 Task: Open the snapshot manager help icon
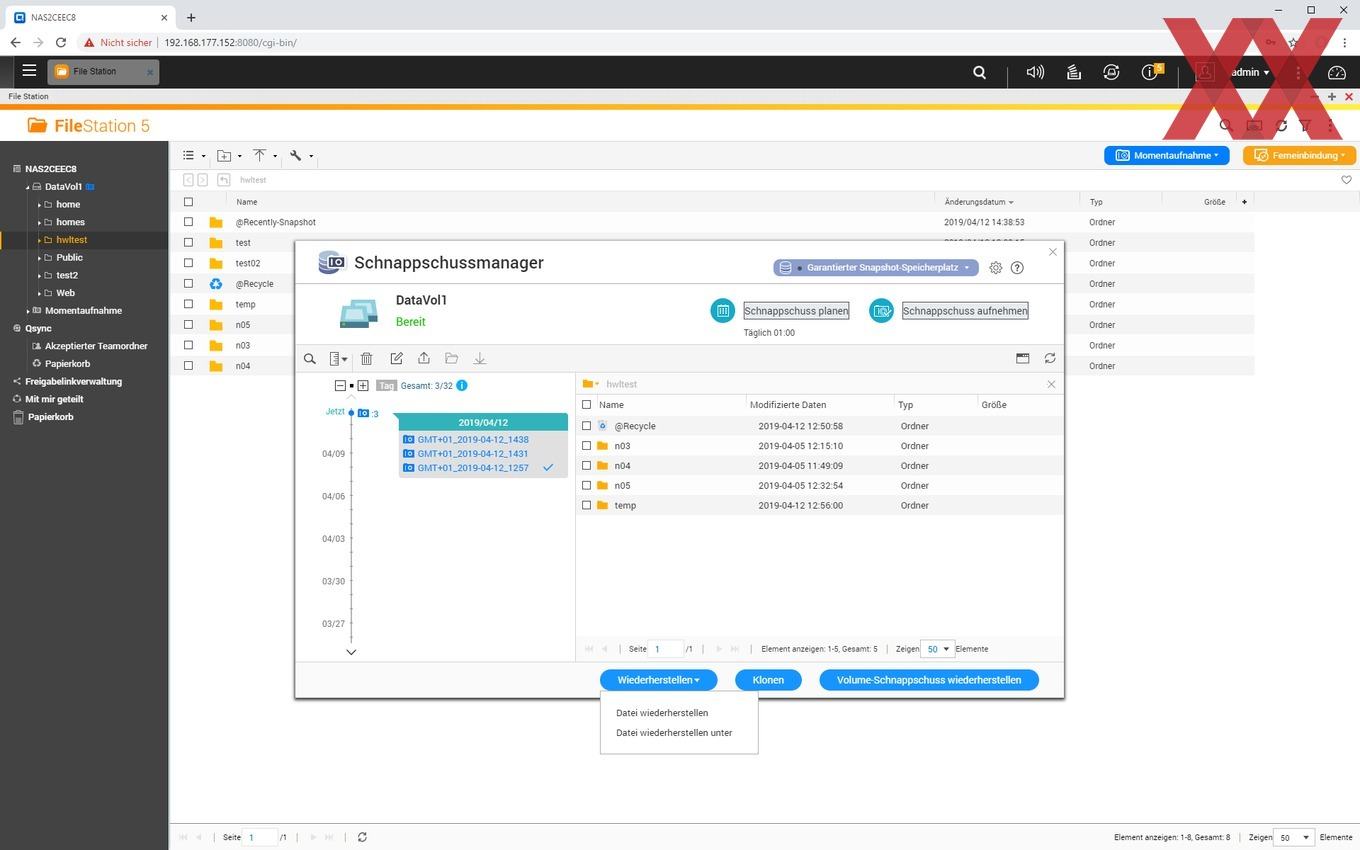point(1017,268)
